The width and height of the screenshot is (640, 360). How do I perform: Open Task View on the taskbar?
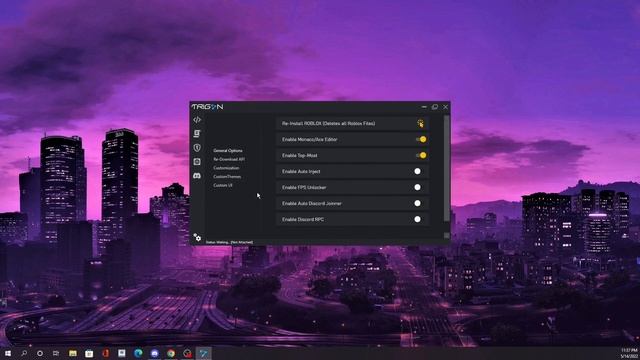[x=56, y=353]
